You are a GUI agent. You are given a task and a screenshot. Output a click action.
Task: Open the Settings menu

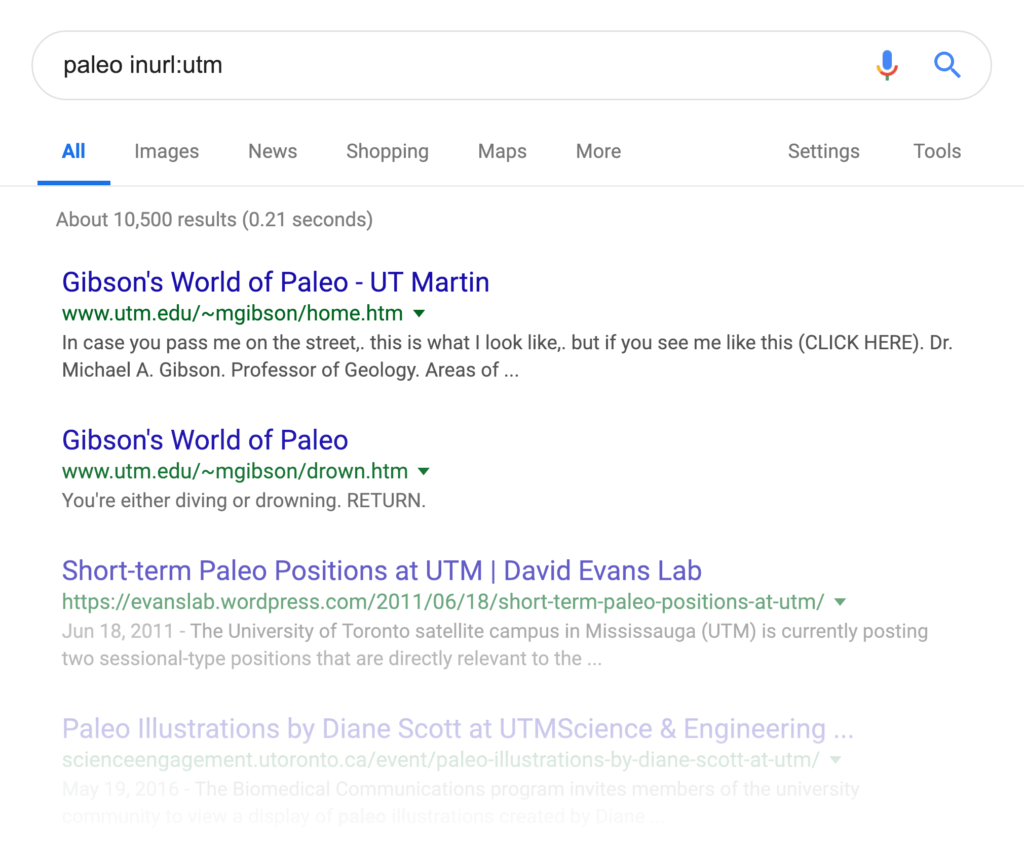coord(823,151)
